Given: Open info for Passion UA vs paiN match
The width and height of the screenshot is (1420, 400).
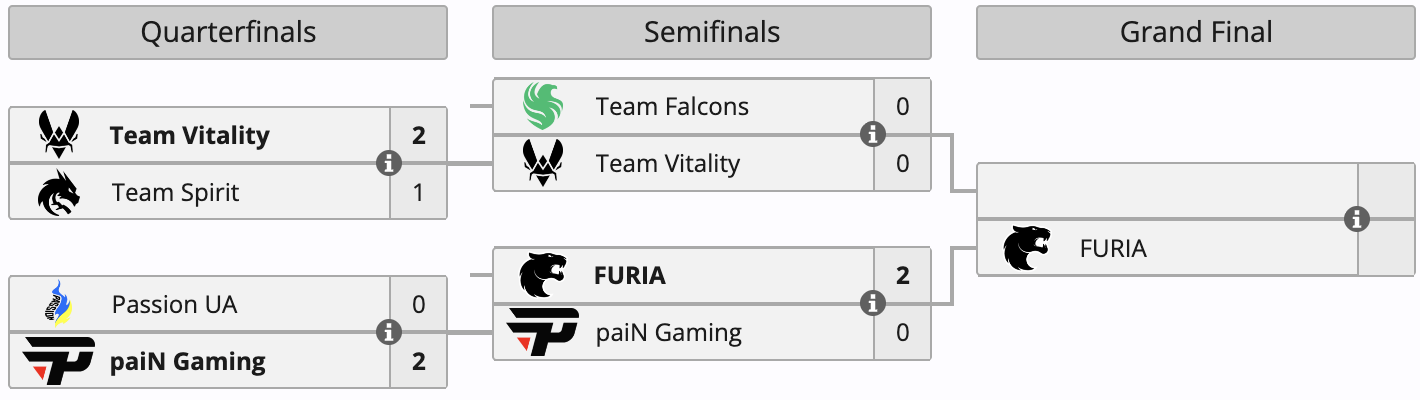Looking at the screenshot, I should click(x=389, y=332).
